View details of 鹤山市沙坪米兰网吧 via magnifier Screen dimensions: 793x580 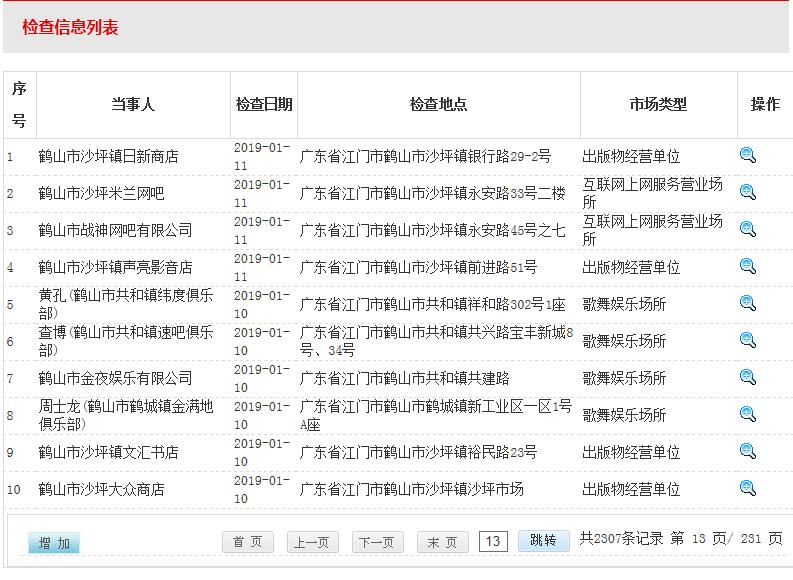pyautogui.click(x=747, y=192)
